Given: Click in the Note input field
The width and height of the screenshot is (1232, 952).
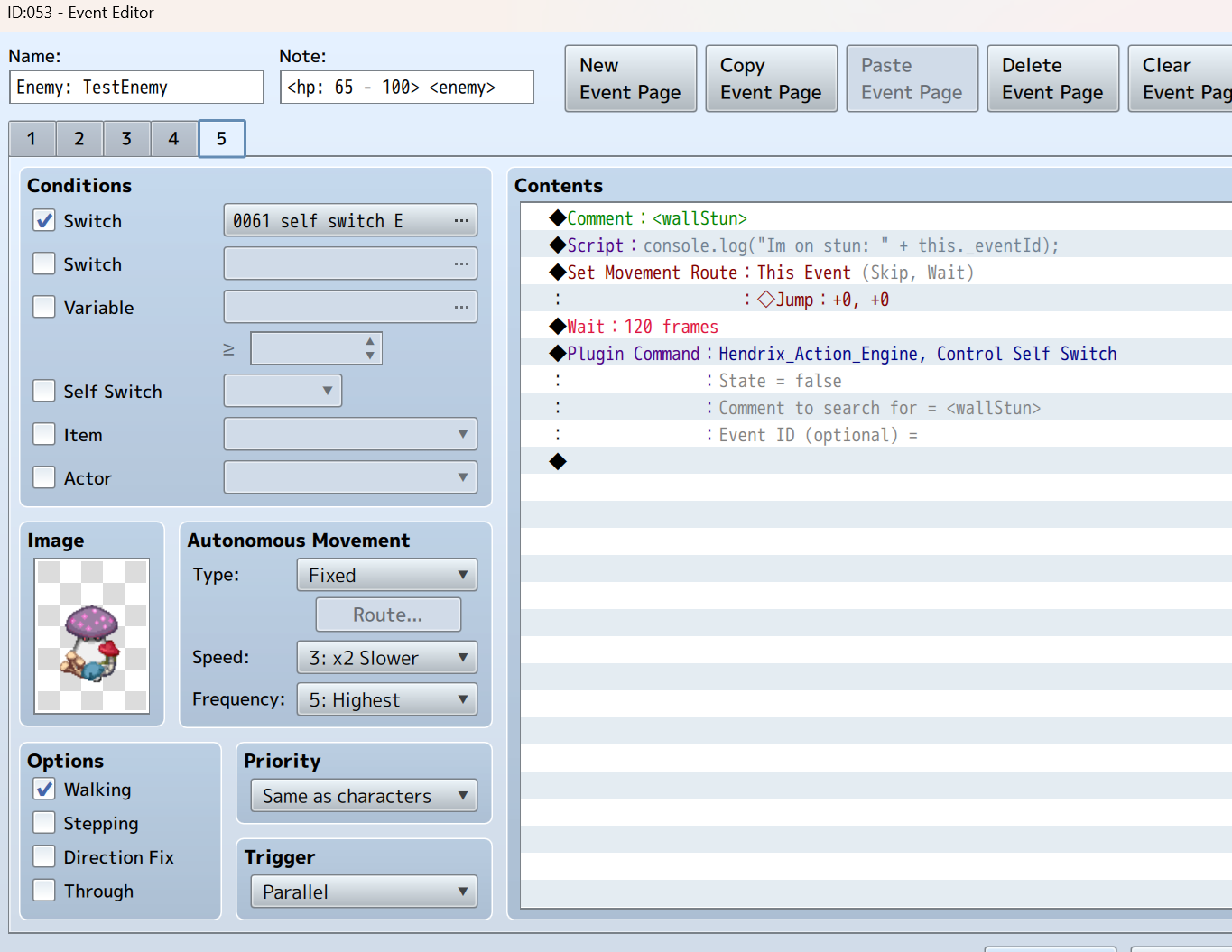Looking at the screenshot, I should [x=406, y=88].
